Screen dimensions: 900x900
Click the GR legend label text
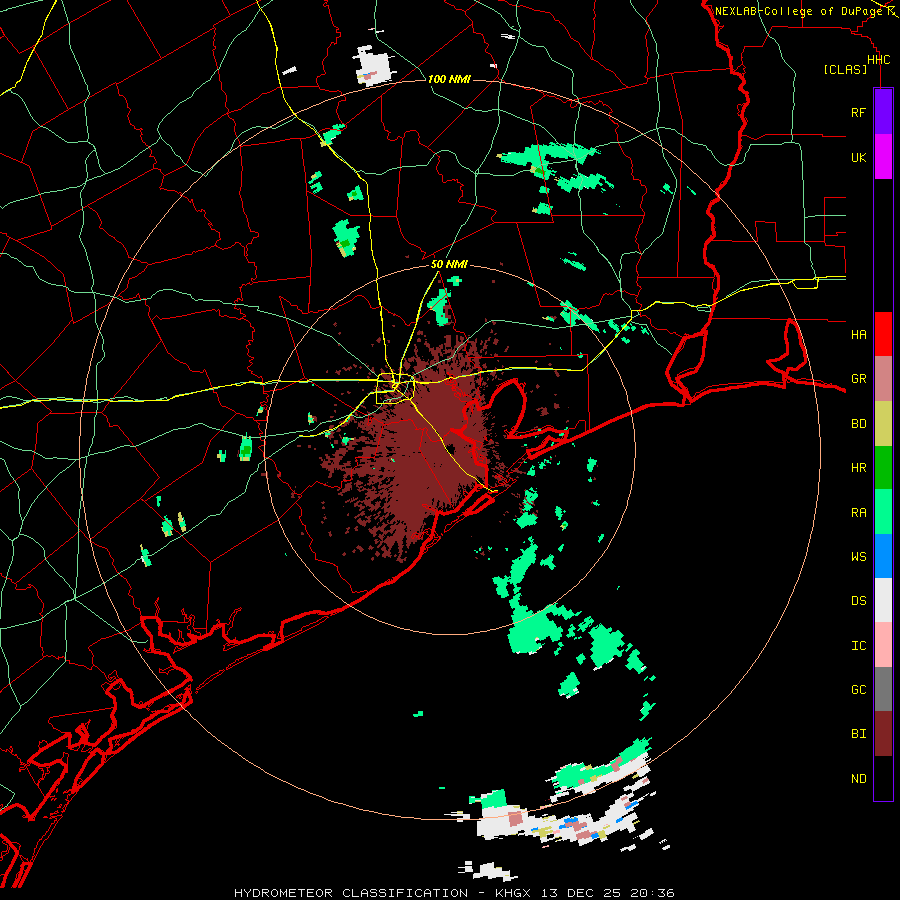tap(858, 379)
